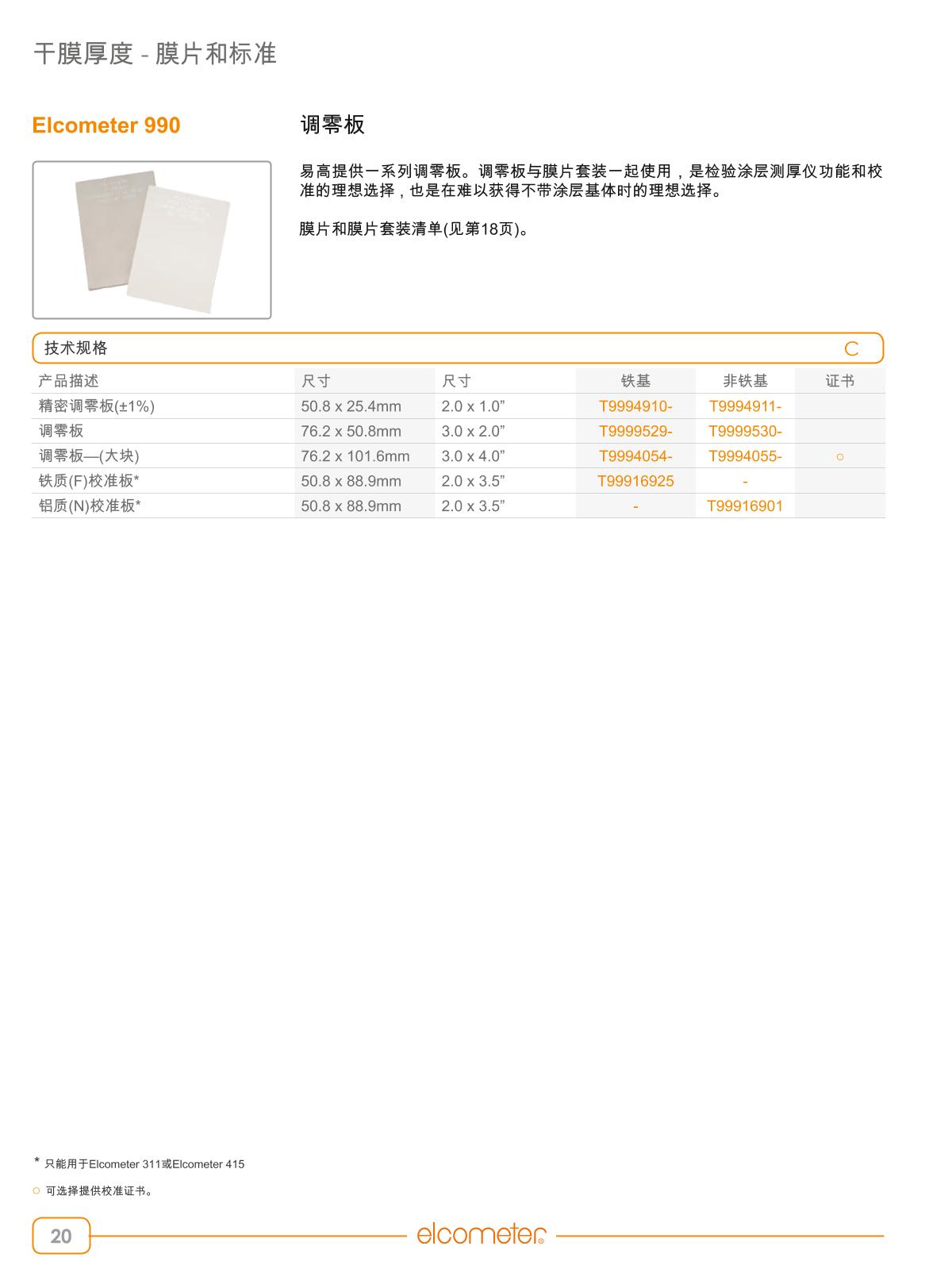The image size is (952, 1269).
Task: Click the C icon in 技术规格 header
Action: [x=851, y=348]
